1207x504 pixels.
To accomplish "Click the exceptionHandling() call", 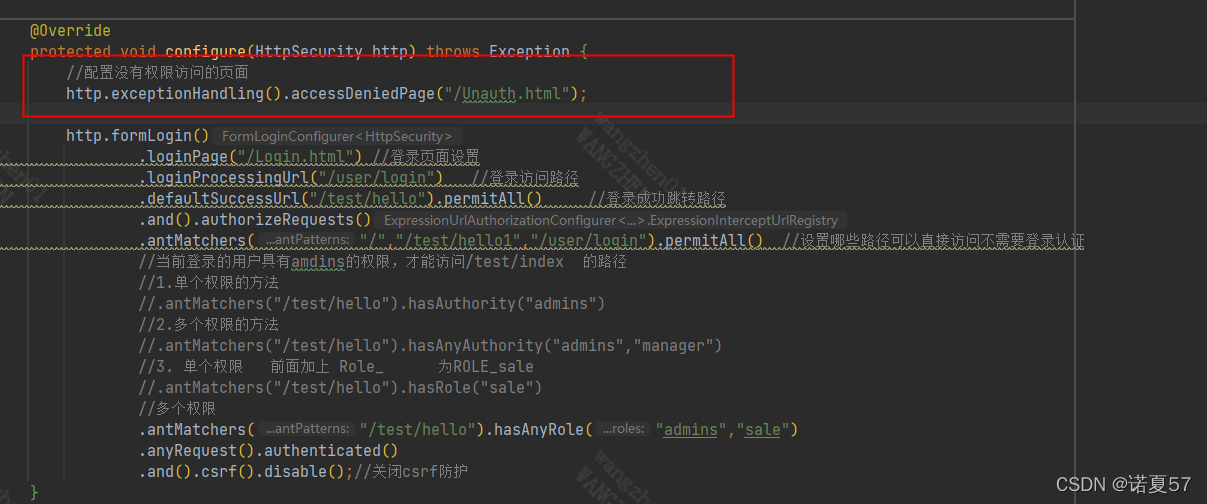I will (196, 94).
